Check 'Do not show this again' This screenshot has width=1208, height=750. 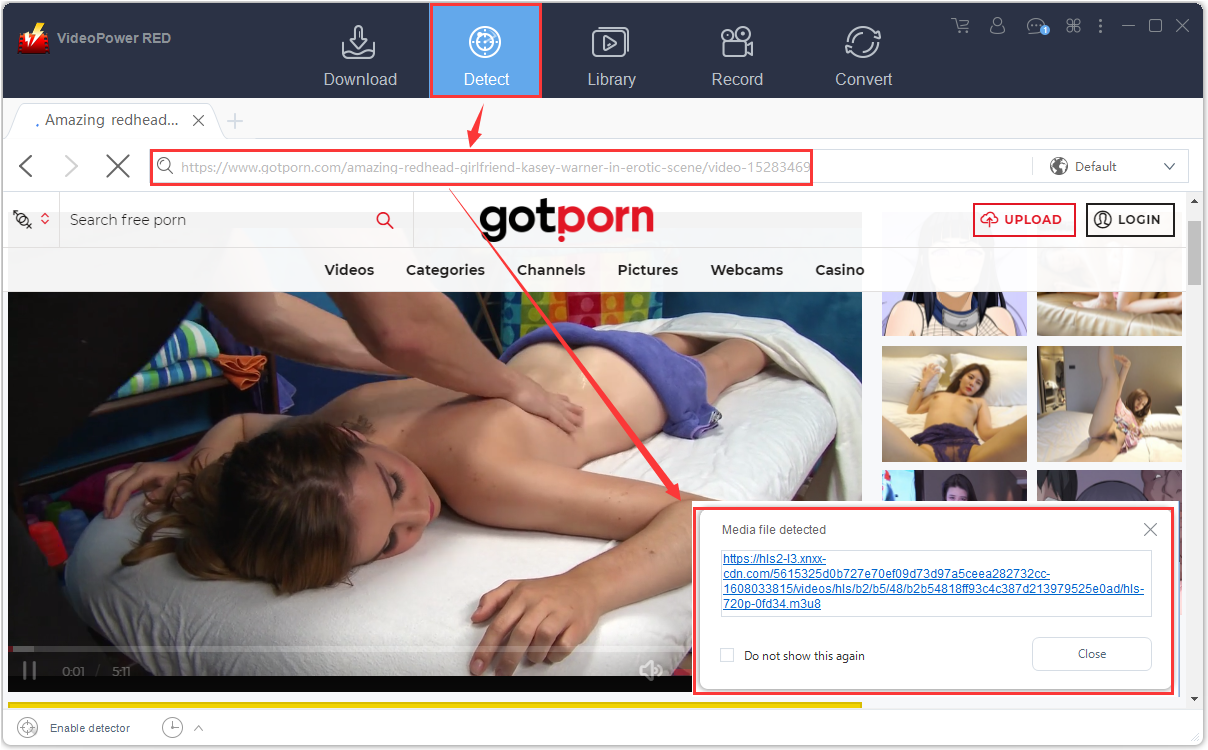[x=727, y=655]
